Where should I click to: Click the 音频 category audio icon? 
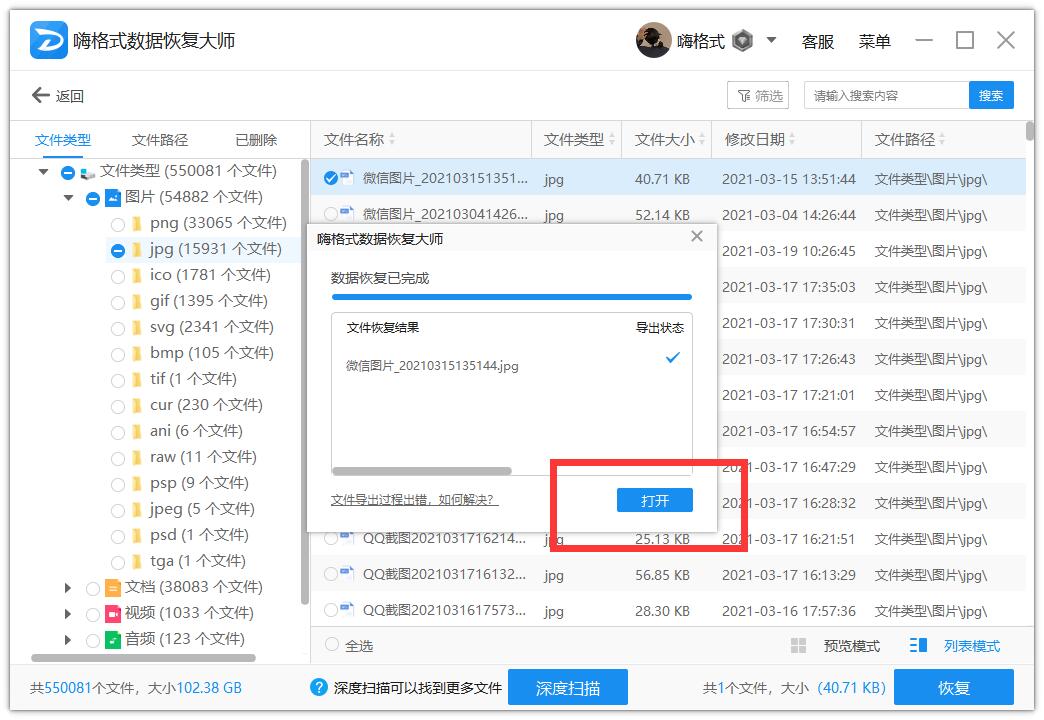pos(113,639)
